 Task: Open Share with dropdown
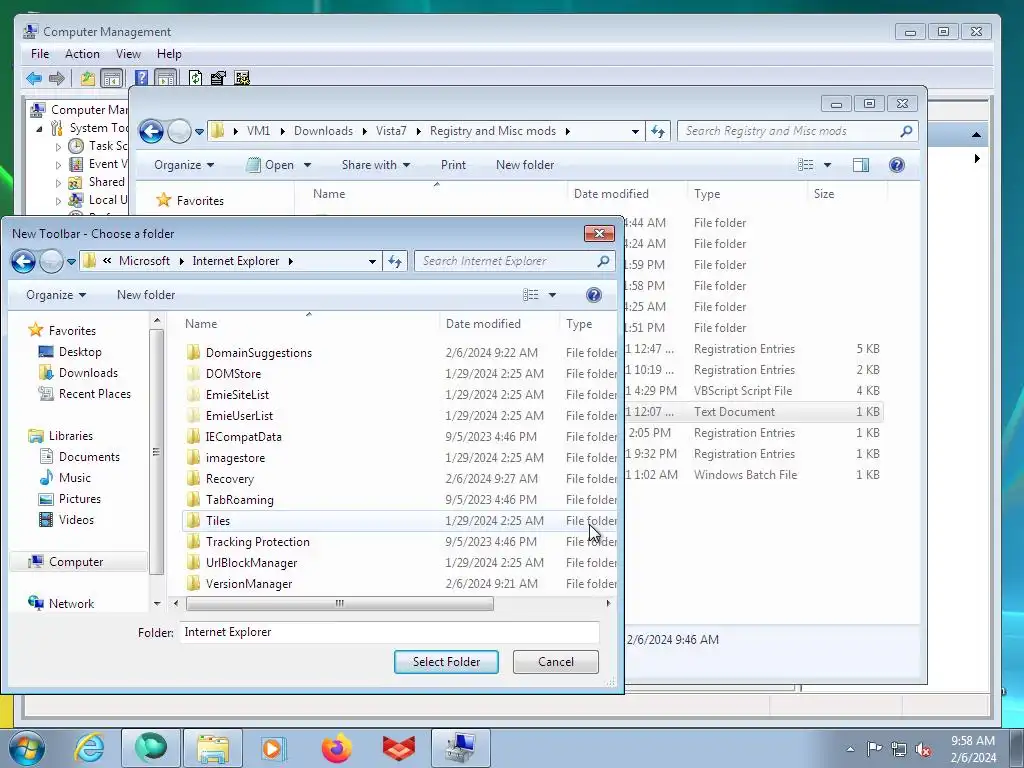point(376,165)
